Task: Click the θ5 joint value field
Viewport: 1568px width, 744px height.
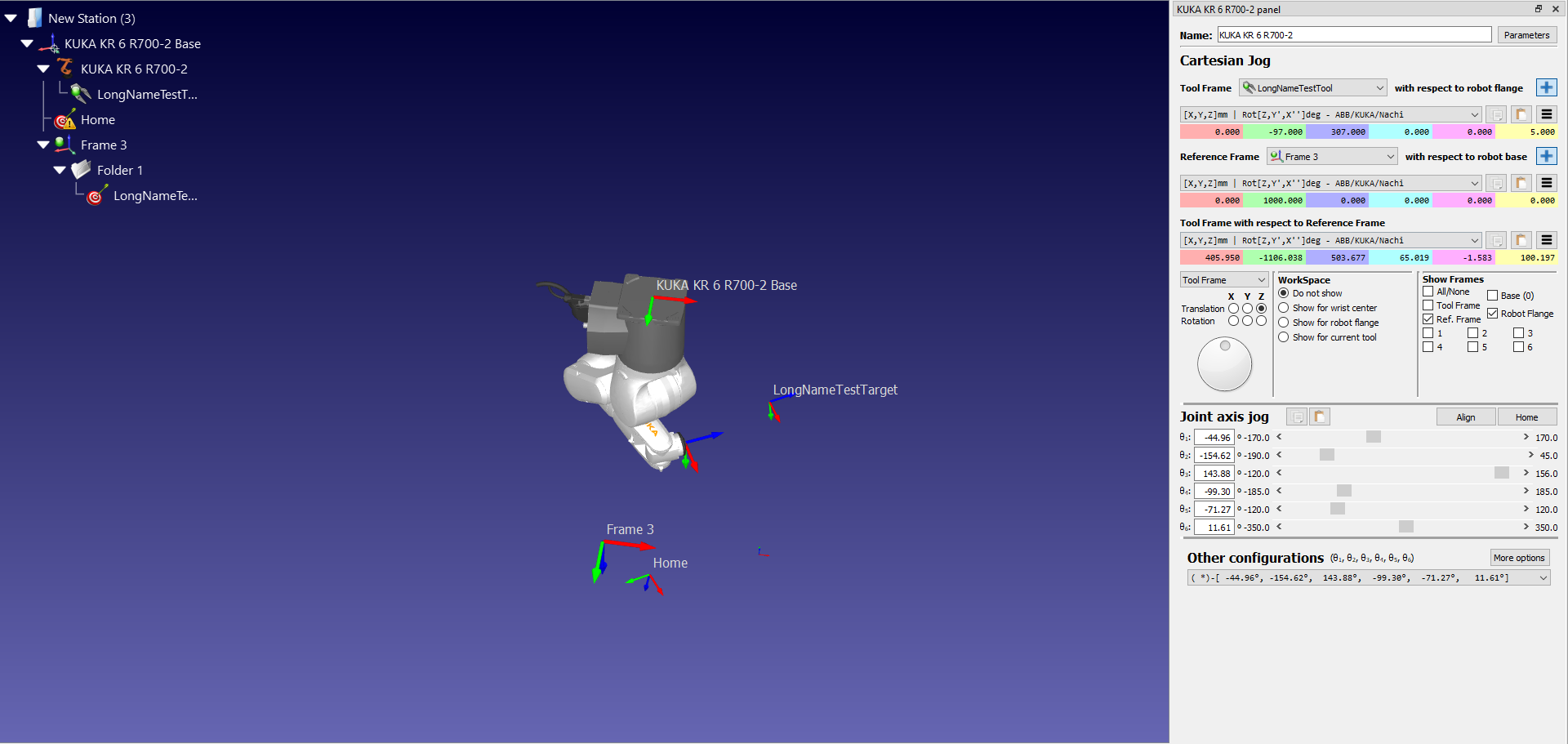Action: point(1214,509)
